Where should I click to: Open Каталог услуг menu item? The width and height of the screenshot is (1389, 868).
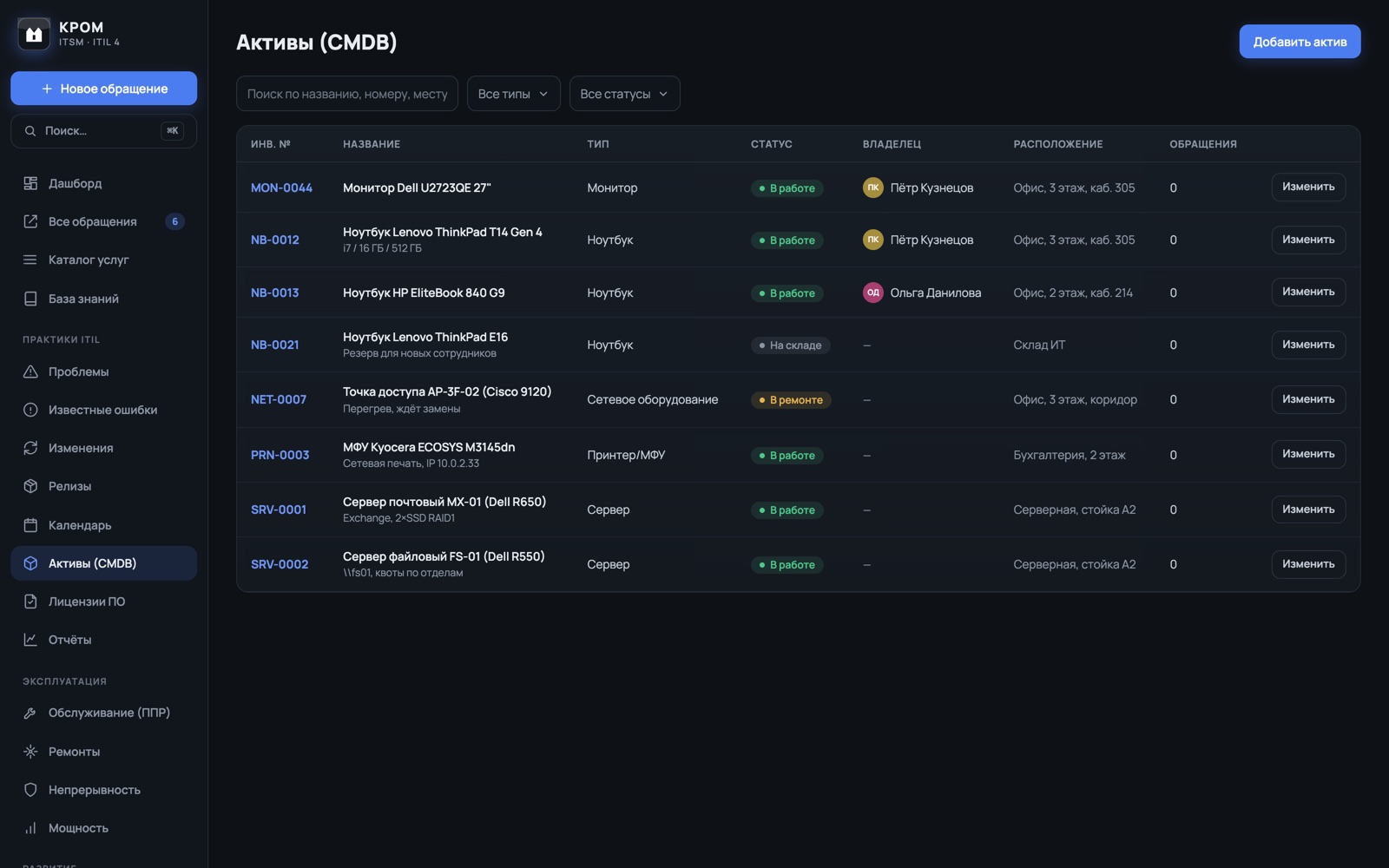click(x=103, y=260)
